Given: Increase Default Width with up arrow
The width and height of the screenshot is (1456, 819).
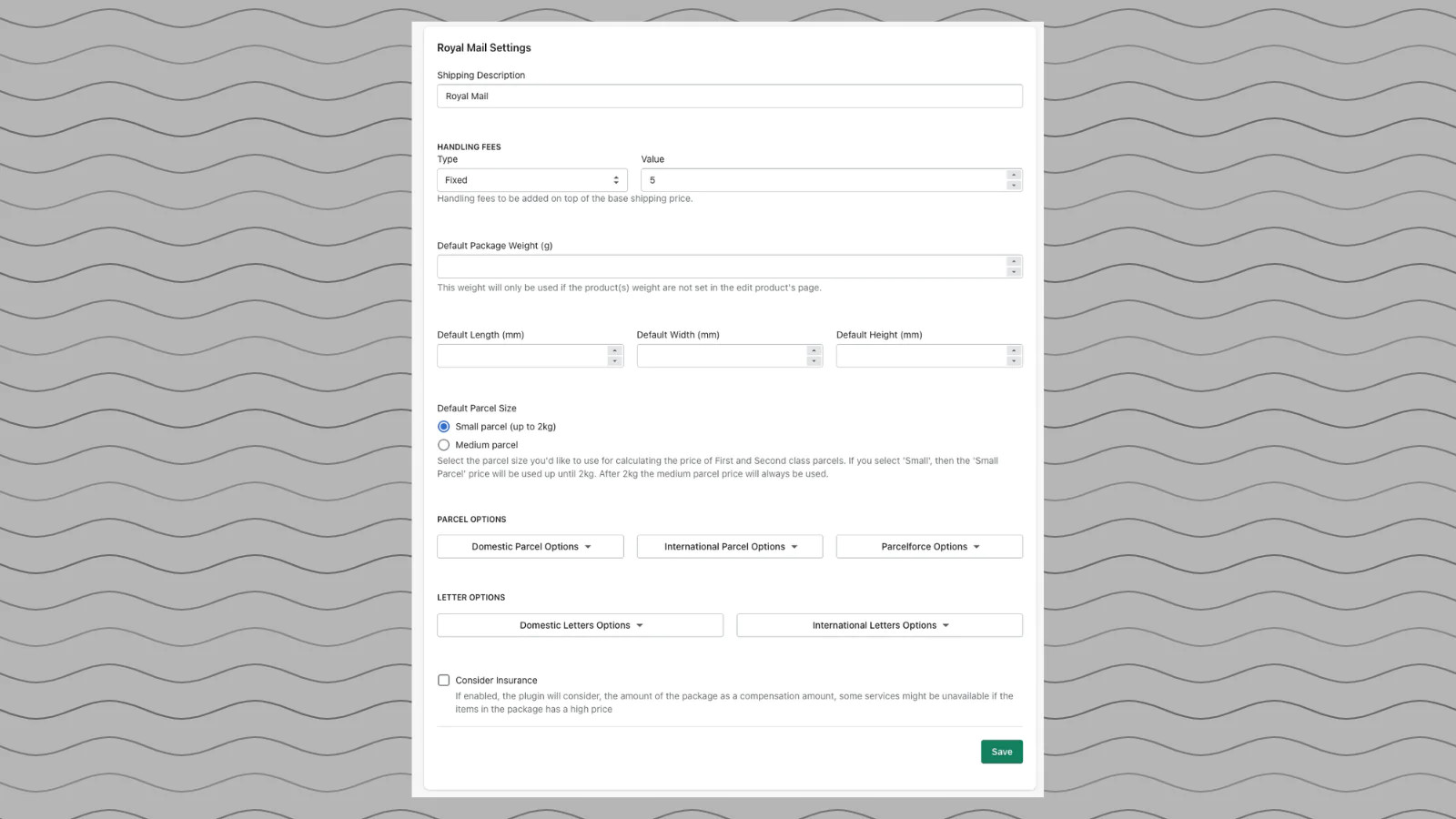Looking at the screenshot, I should [814, 350].
